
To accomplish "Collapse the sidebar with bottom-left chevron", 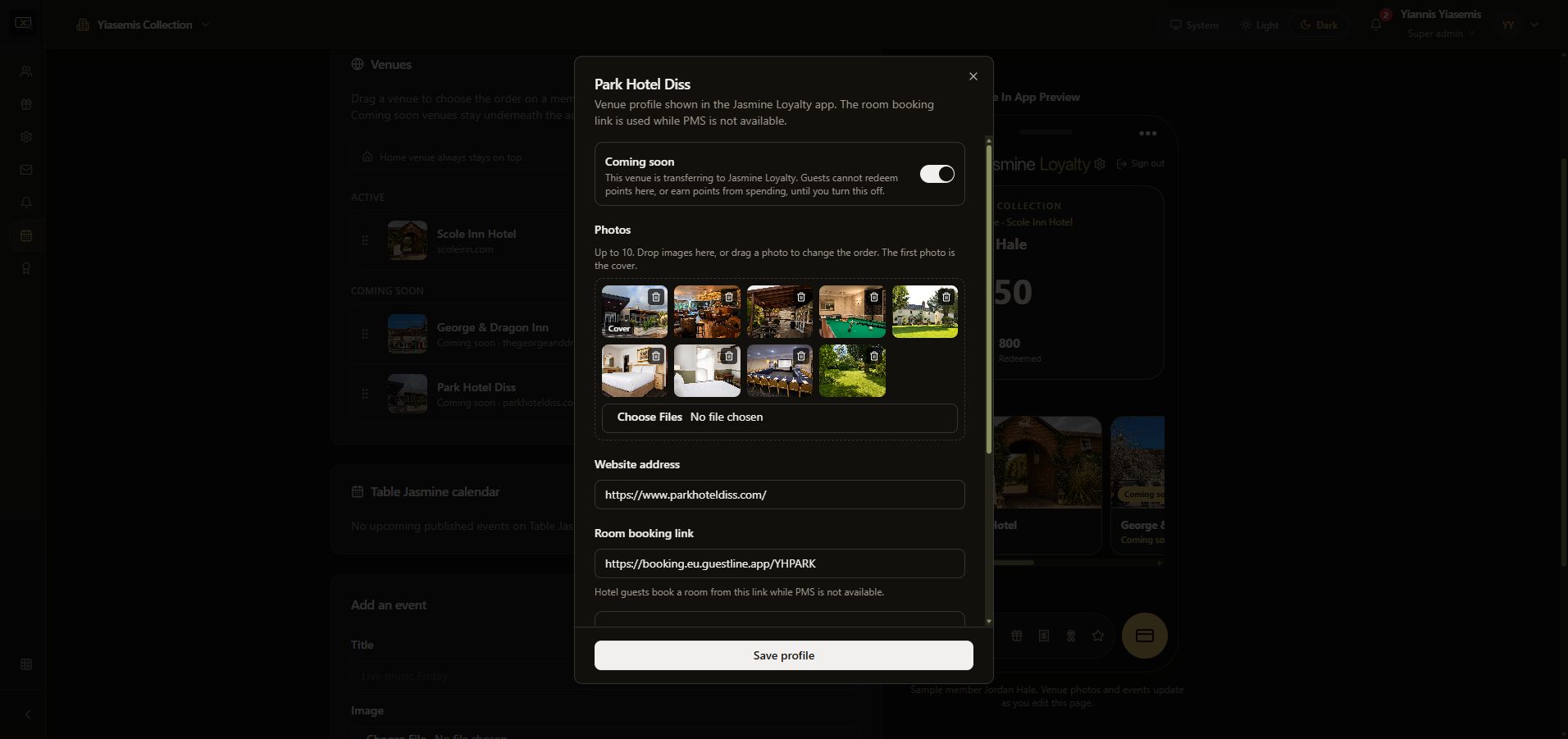I will click(x=27, y=714).
